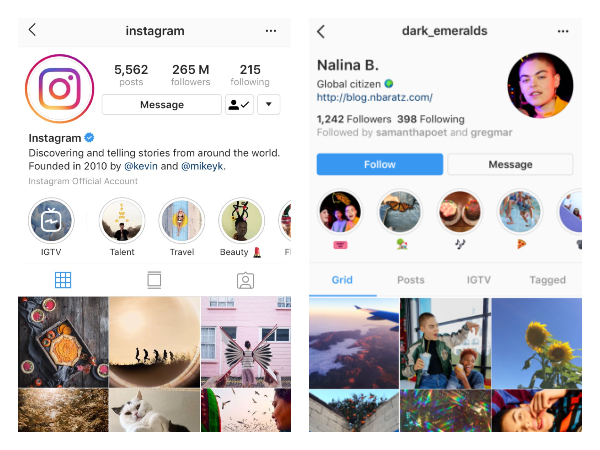Show tagged photos icon
Screen dimensions: 600x450
245,280
